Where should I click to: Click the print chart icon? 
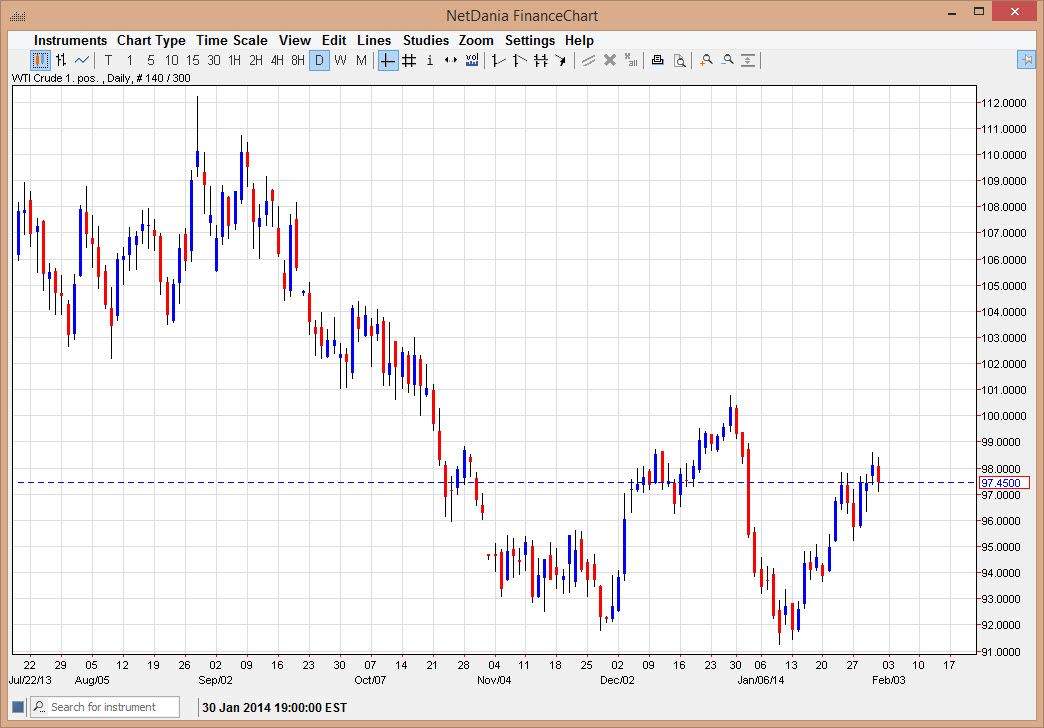coord(657,60)
